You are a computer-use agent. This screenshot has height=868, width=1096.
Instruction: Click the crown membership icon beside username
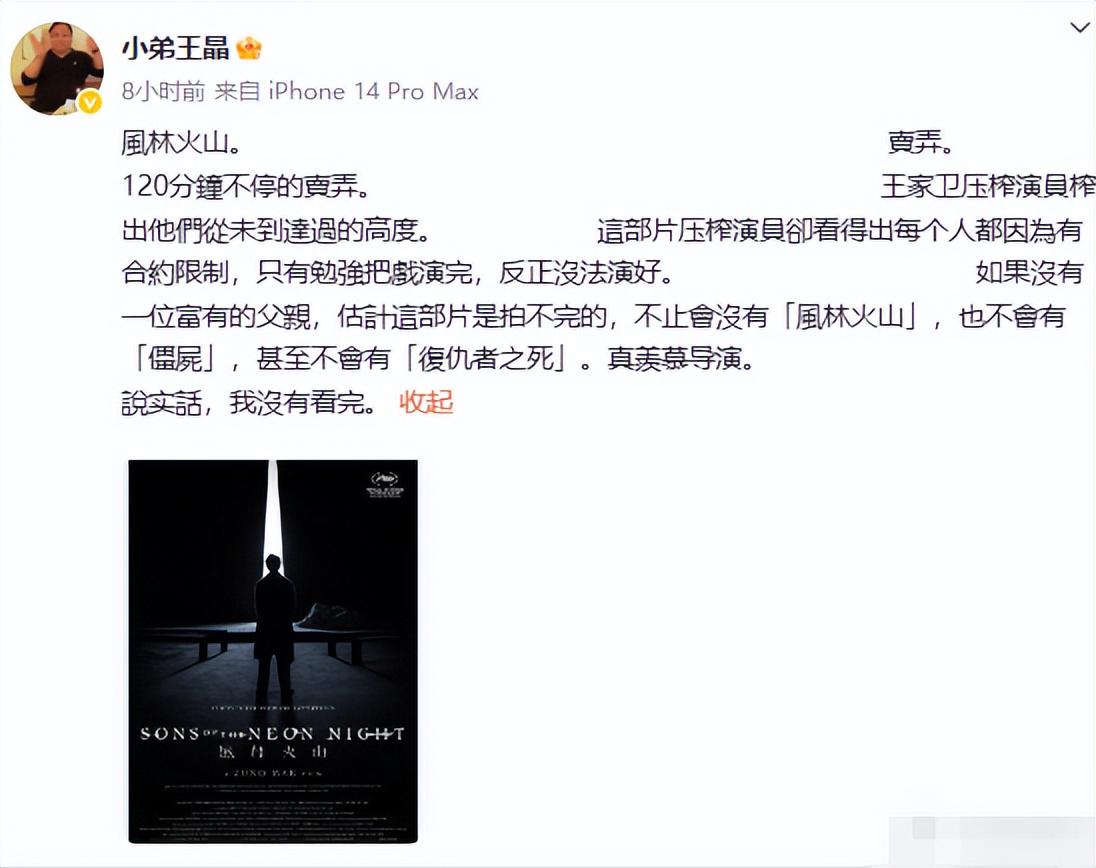249,48
